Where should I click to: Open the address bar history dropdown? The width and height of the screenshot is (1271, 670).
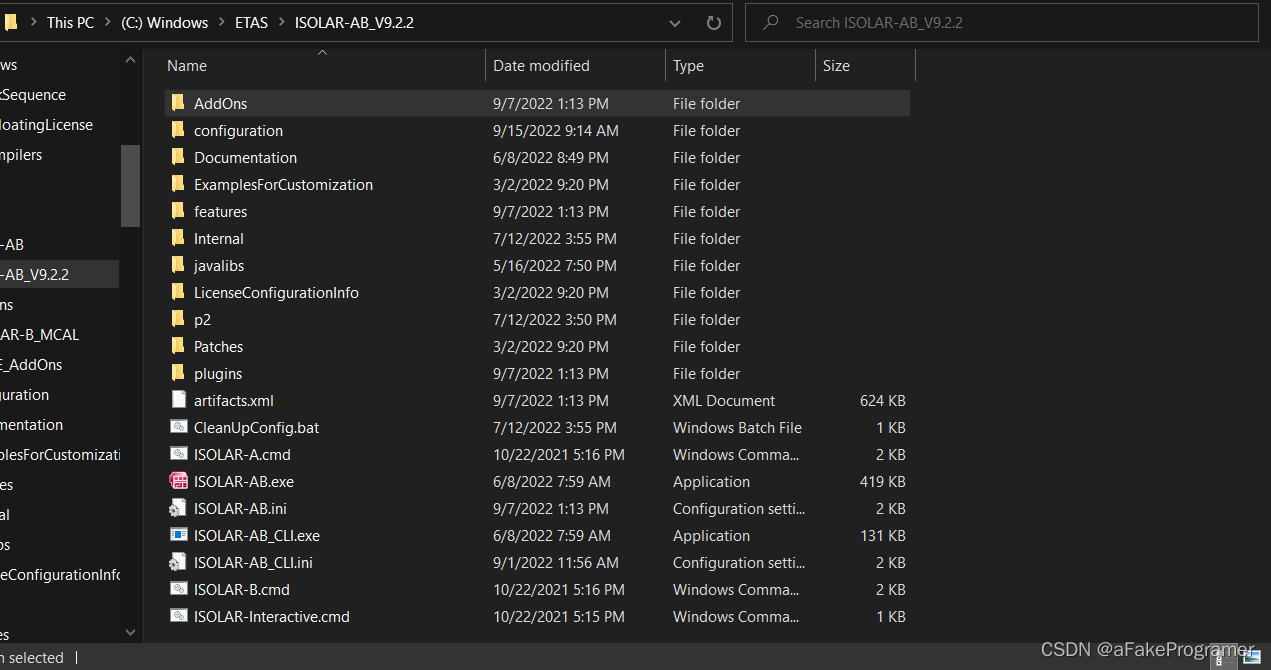coord(676,22)
